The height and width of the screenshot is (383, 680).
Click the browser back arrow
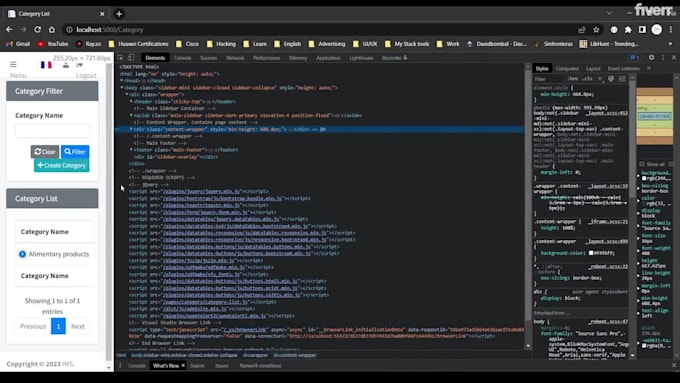(9, 29)
